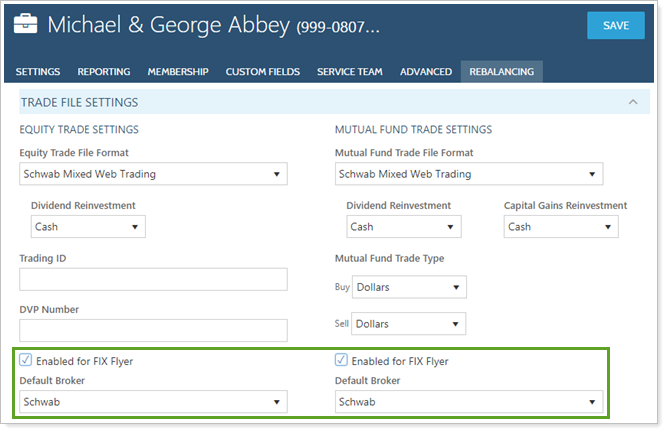Open Mutual Fund Trade File Format dropdown
This screenshot has width=667, height=433.
click(469, 174)
